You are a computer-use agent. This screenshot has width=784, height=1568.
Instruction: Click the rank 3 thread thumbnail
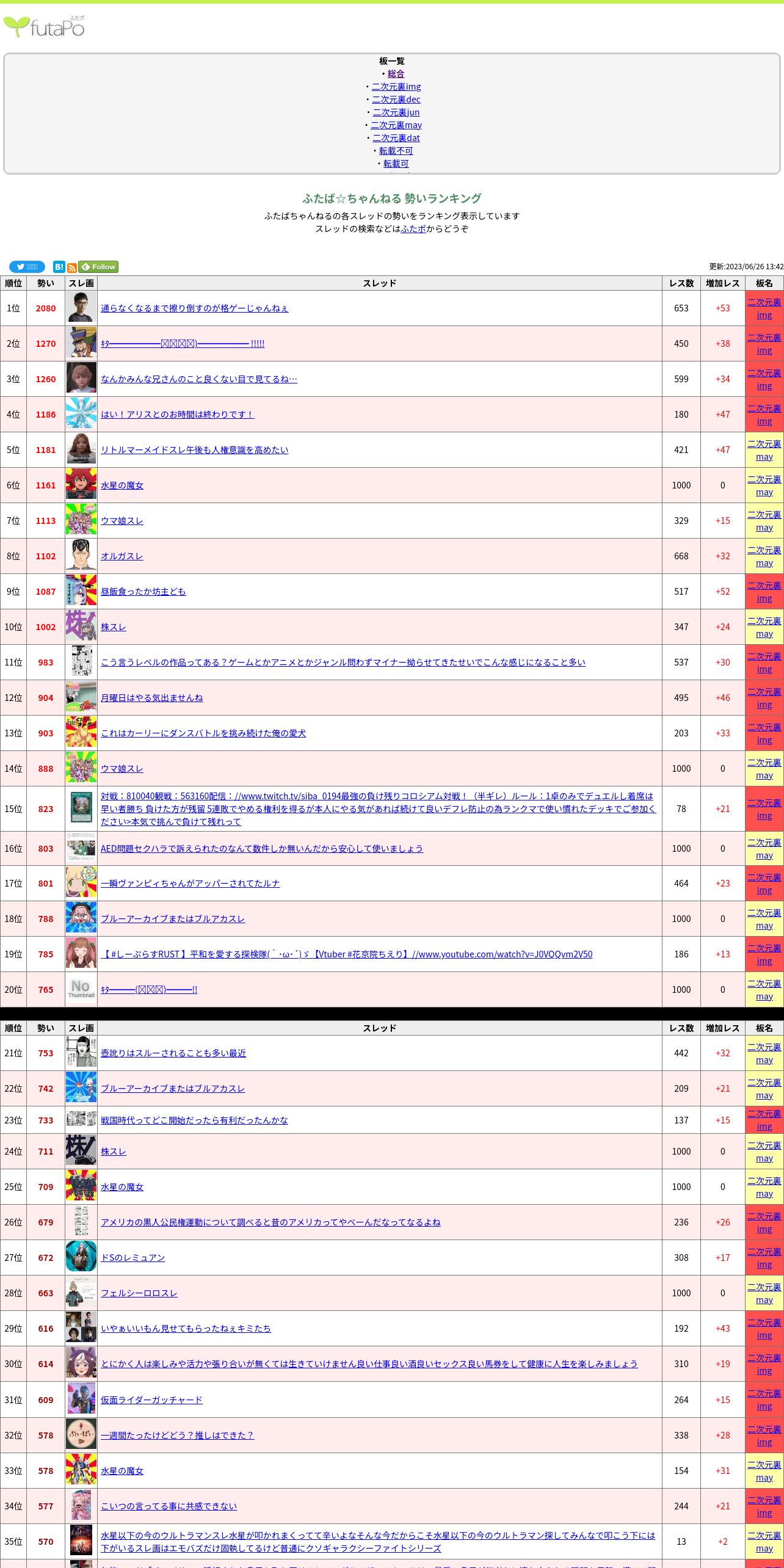click(81, 378)
